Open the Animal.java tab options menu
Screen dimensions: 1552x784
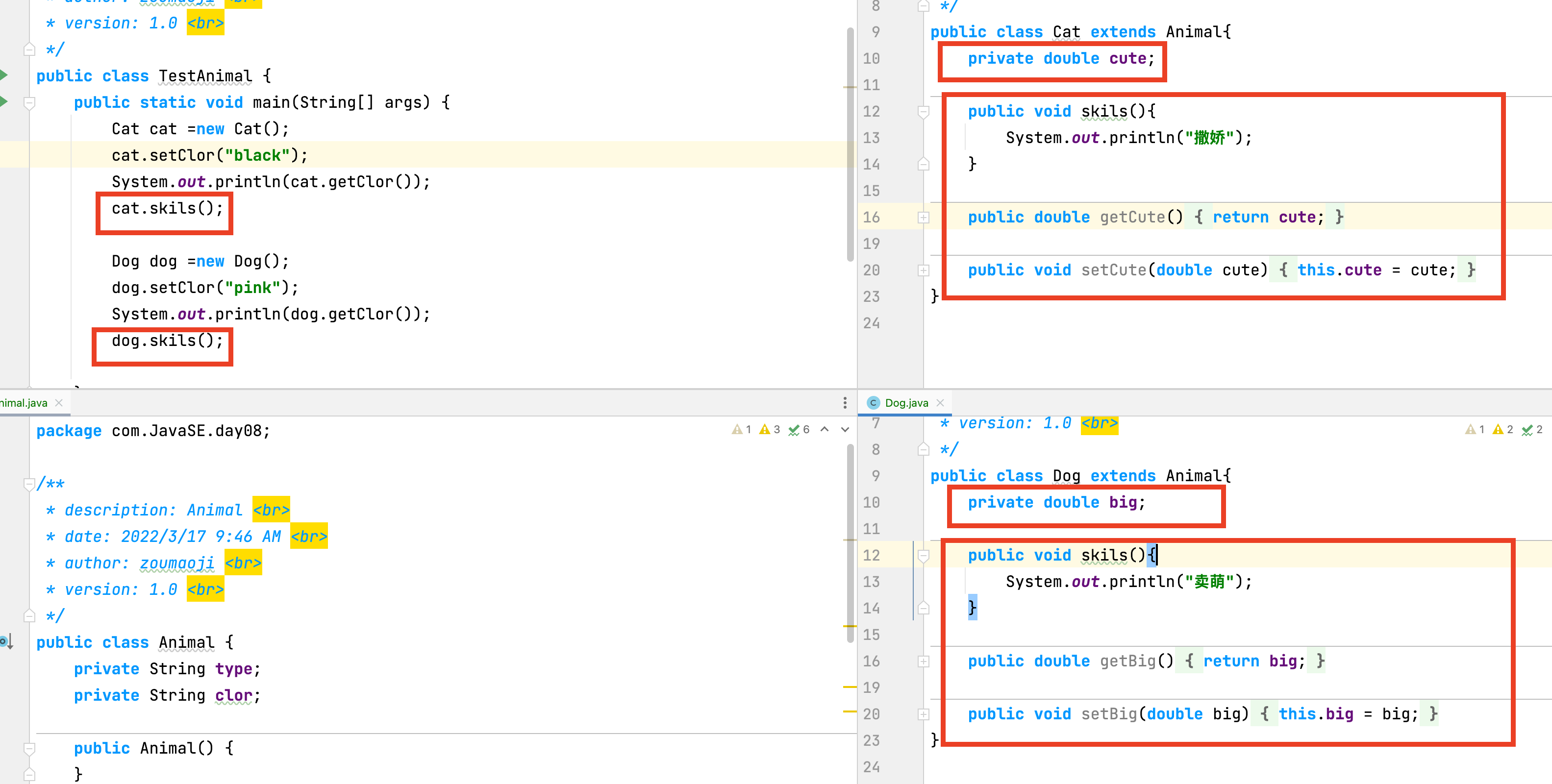pyautogui.click(x=845, y=403)
